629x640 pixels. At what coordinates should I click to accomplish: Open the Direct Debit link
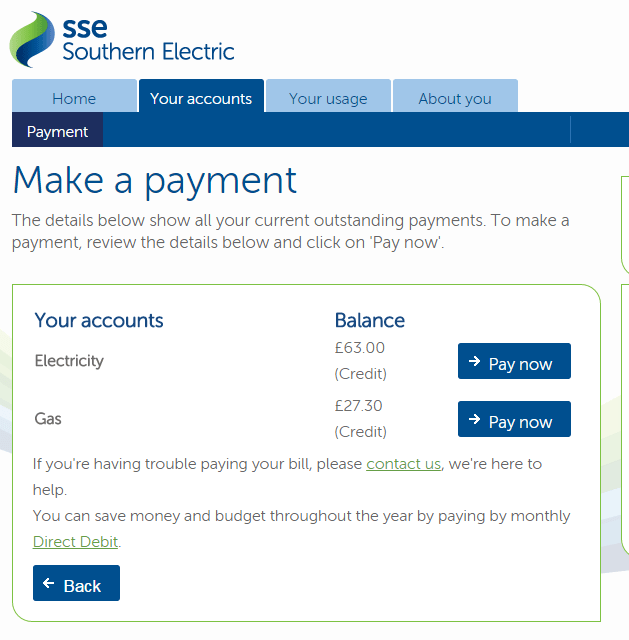tap(75, 542)
